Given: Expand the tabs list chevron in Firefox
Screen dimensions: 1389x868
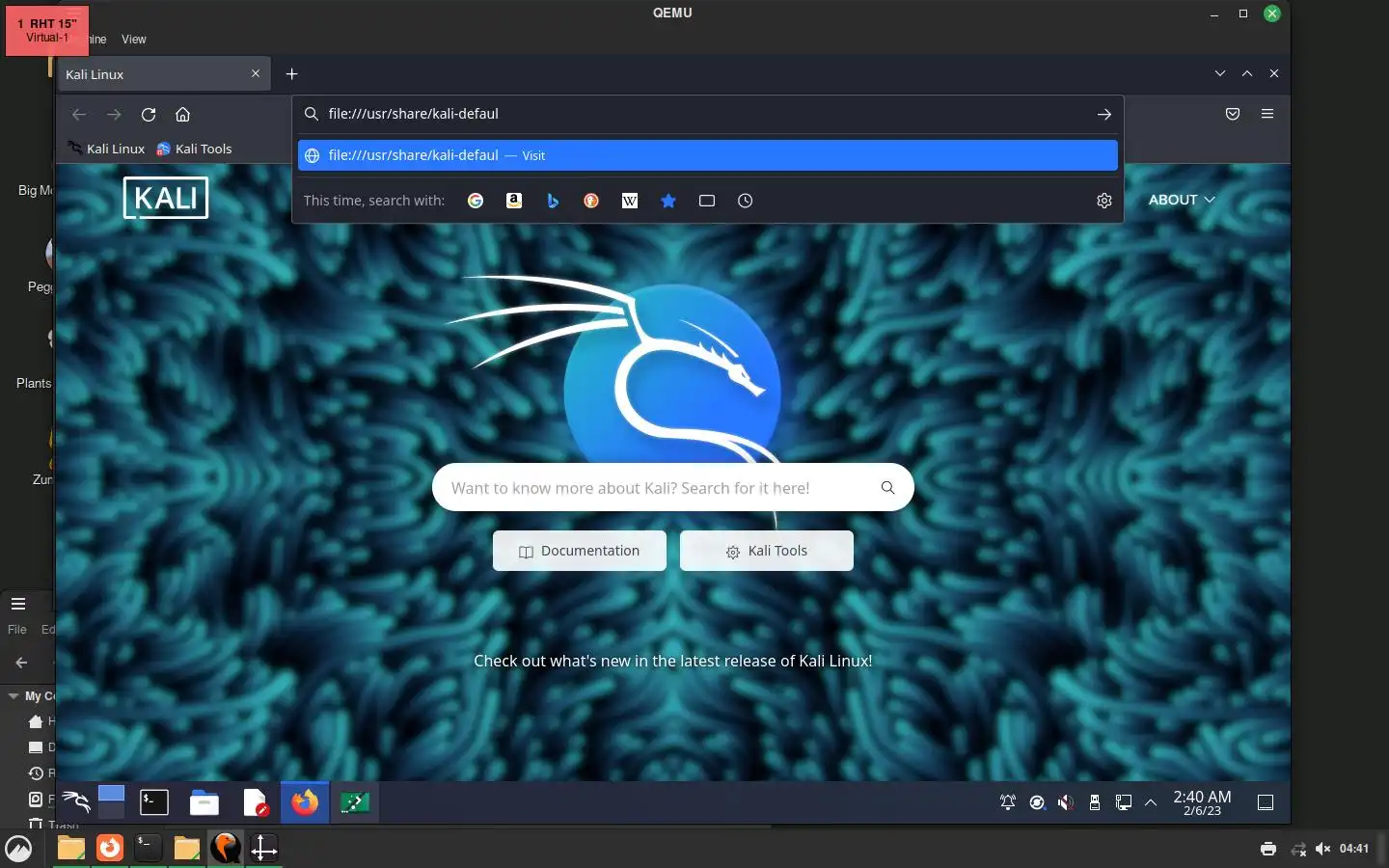Looking at the screenshot, I should point(1220,73).
